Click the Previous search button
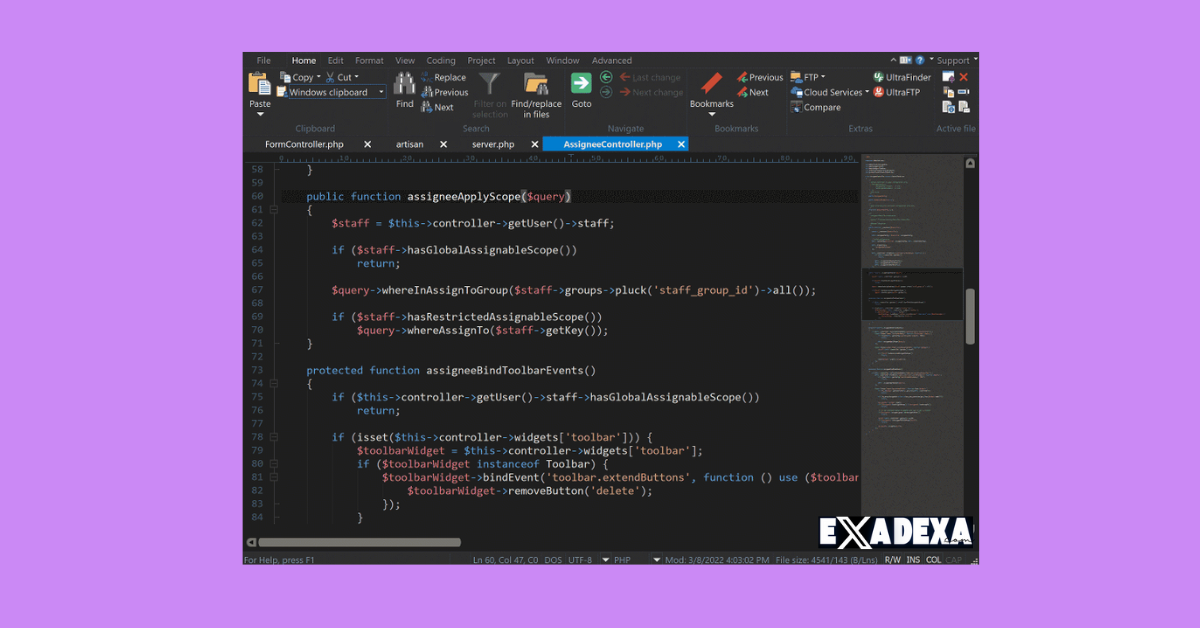This screenshot has width=1200, height=628. 450,92
